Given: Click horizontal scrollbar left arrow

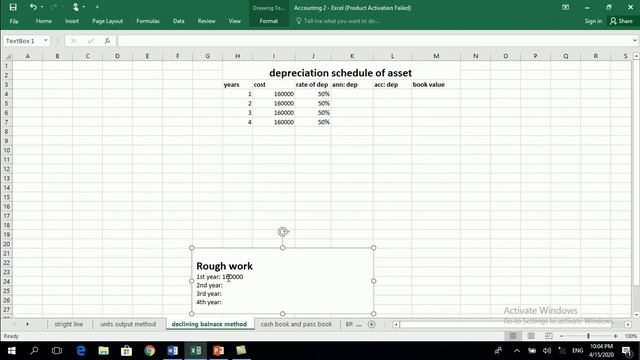Looking at the screenshot, I should coord(396,324).
